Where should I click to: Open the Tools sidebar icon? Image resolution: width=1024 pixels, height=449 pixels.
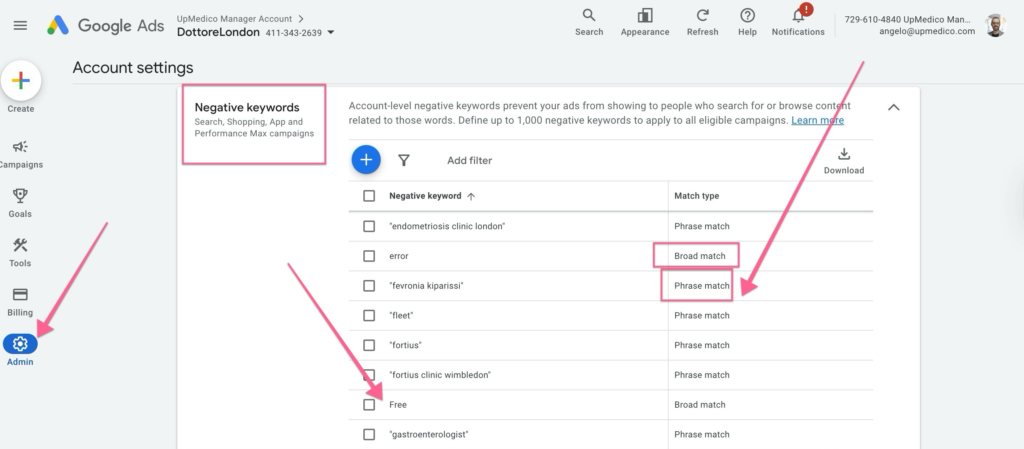(20, 245)
